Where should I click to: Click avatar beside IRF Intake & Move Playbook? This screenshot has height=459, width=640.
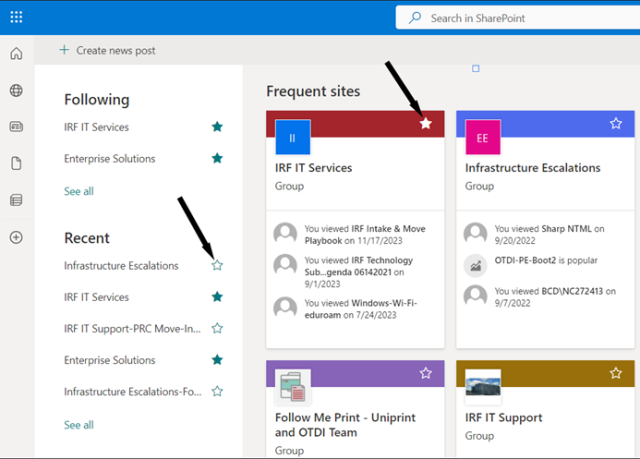[285, 234]
